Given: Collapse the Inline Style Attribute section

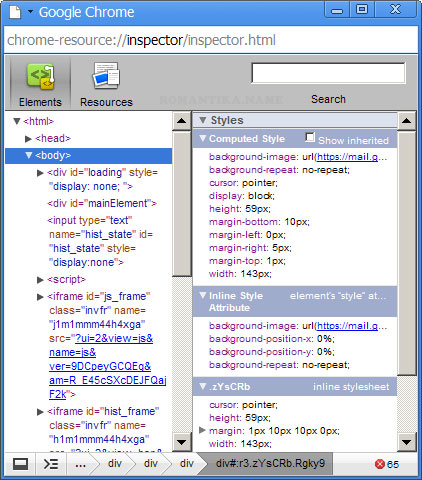Looking at the screenshot, I should (202, 295).
